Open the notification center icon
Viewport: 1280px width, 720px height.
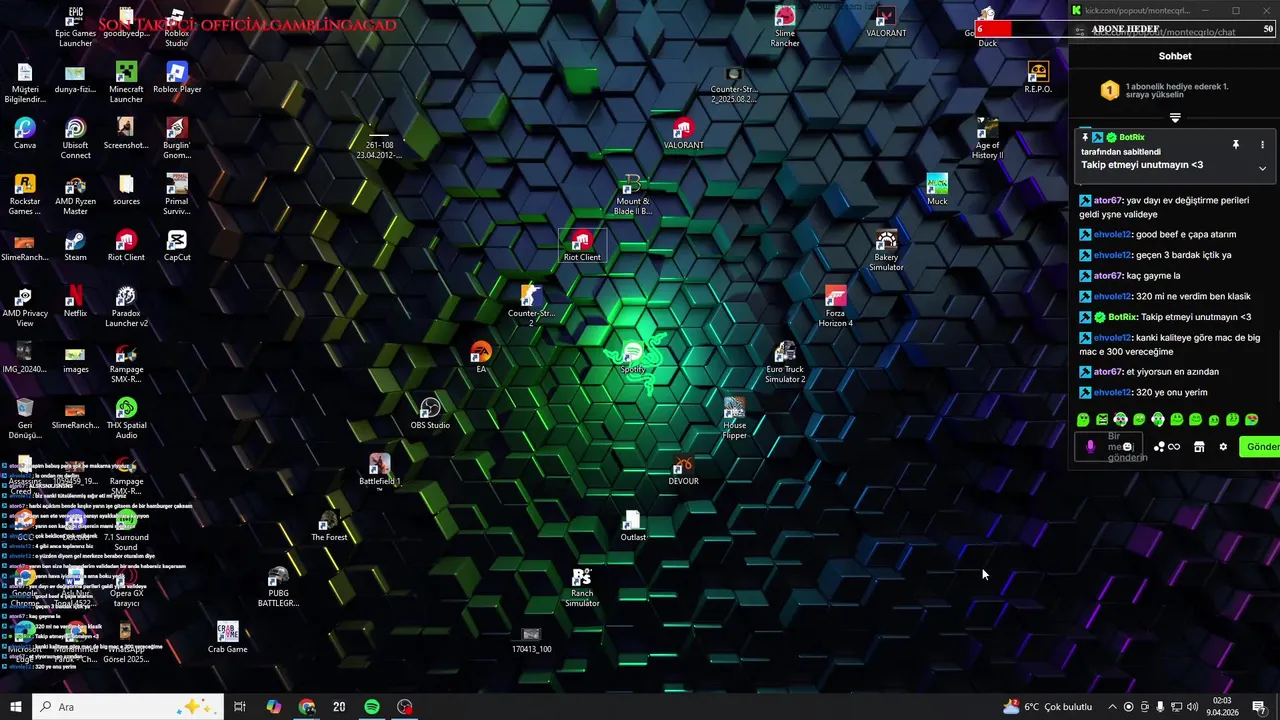pos(1258,707)
